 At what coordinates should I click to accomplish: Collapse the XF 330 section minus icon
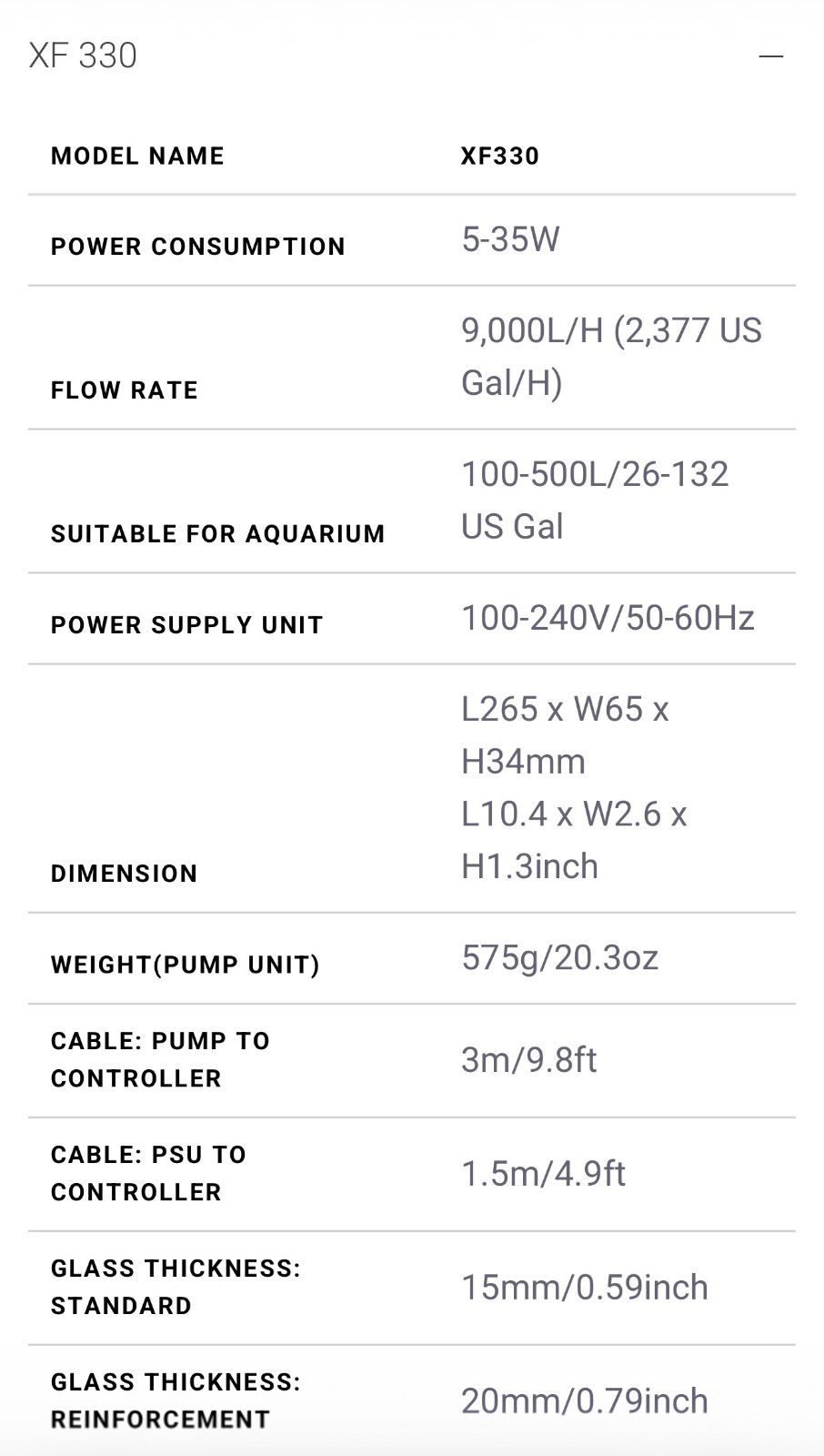tap(770, 56)
